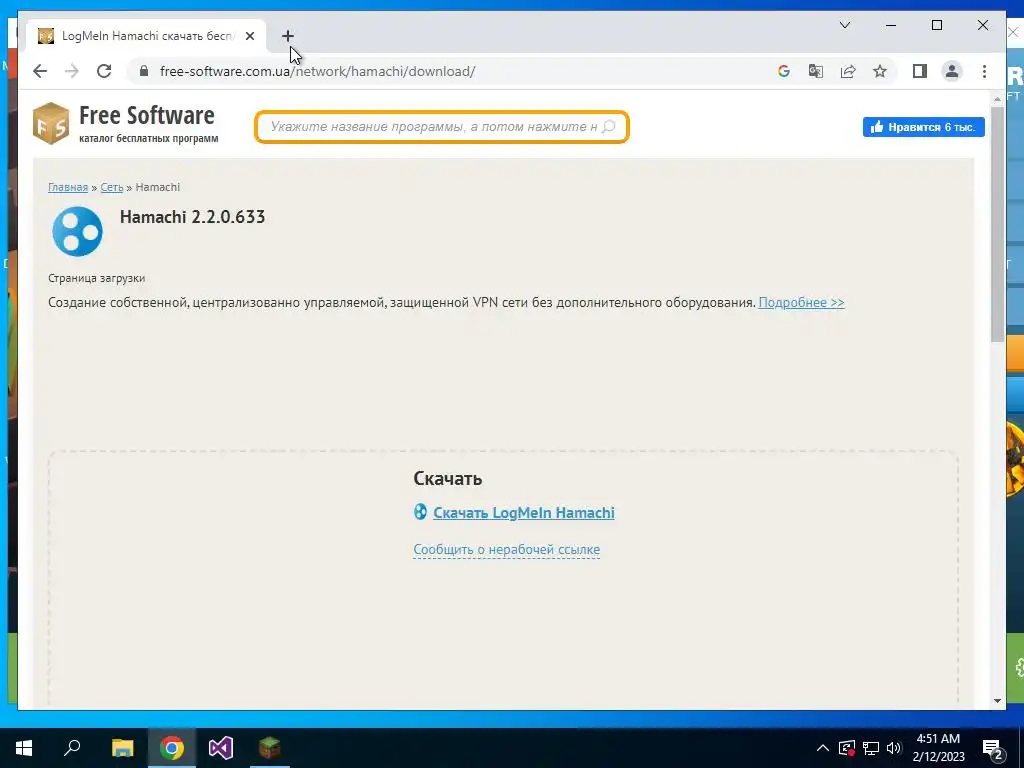Click the Скачать LogMeIn Hamachi link

pos(524,513)
